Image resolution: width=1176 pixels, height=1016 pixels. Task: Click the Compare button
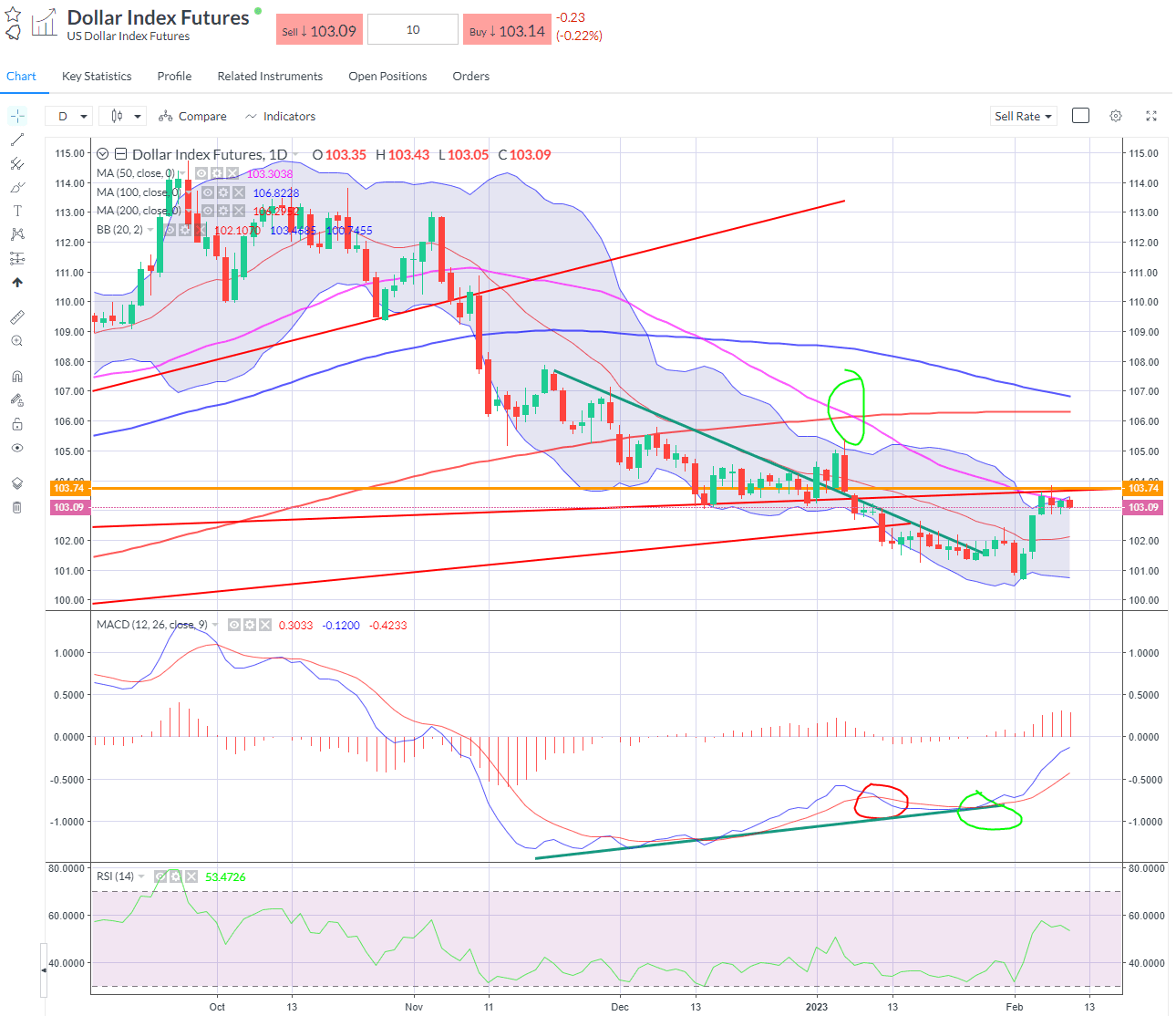click(192, 116)
